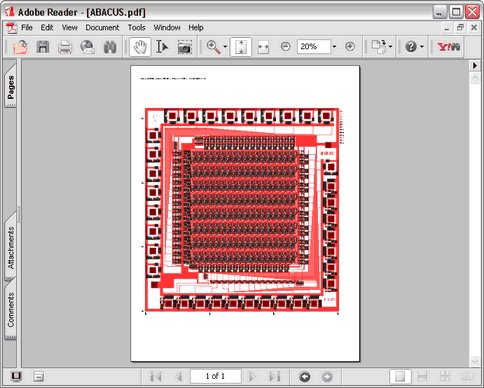
Task: Expand the Zoom tool dropdown arrow
Action: [x=225, y=47]
